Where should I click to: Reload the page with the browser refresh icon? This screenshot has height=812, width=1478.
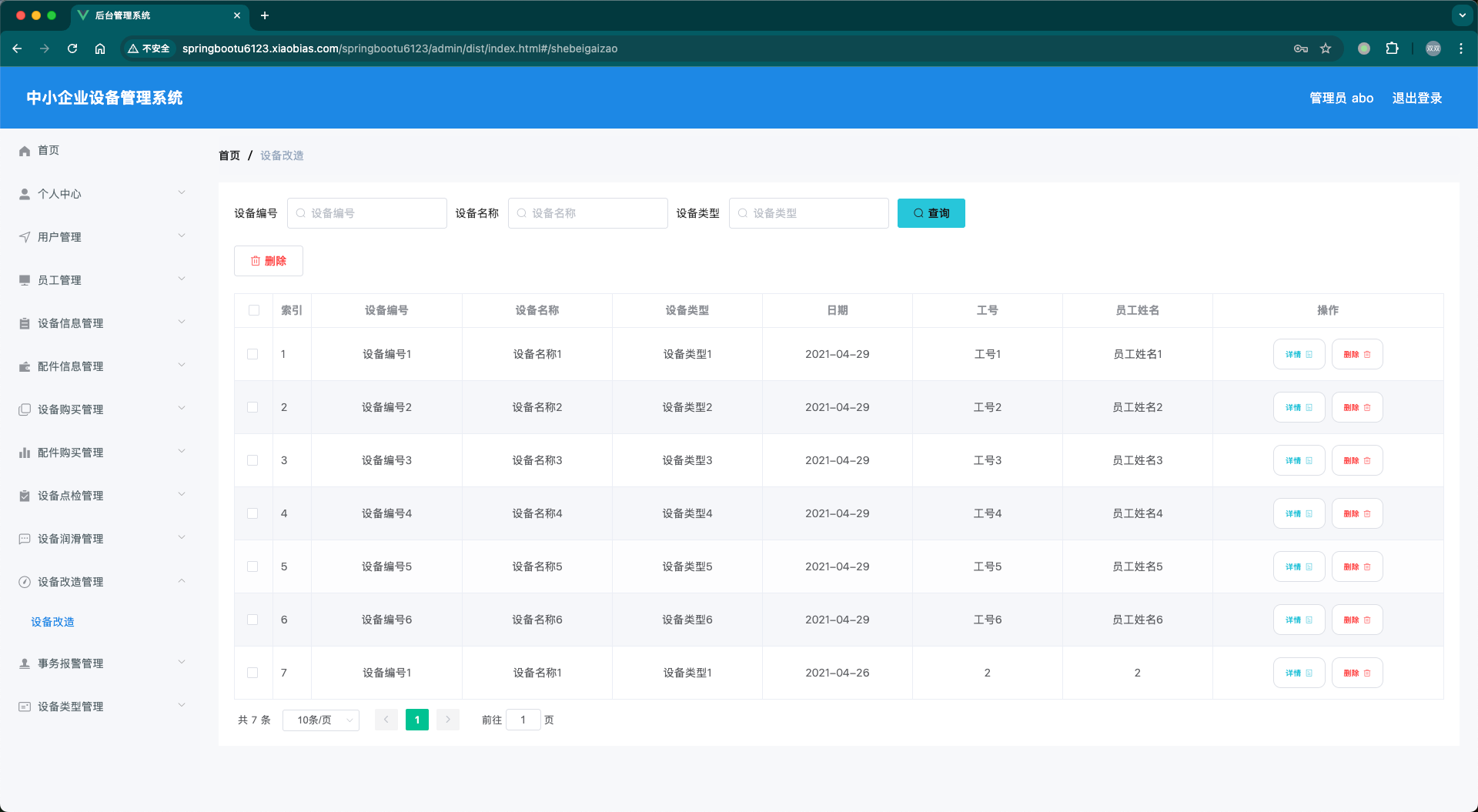click(72, 48)
